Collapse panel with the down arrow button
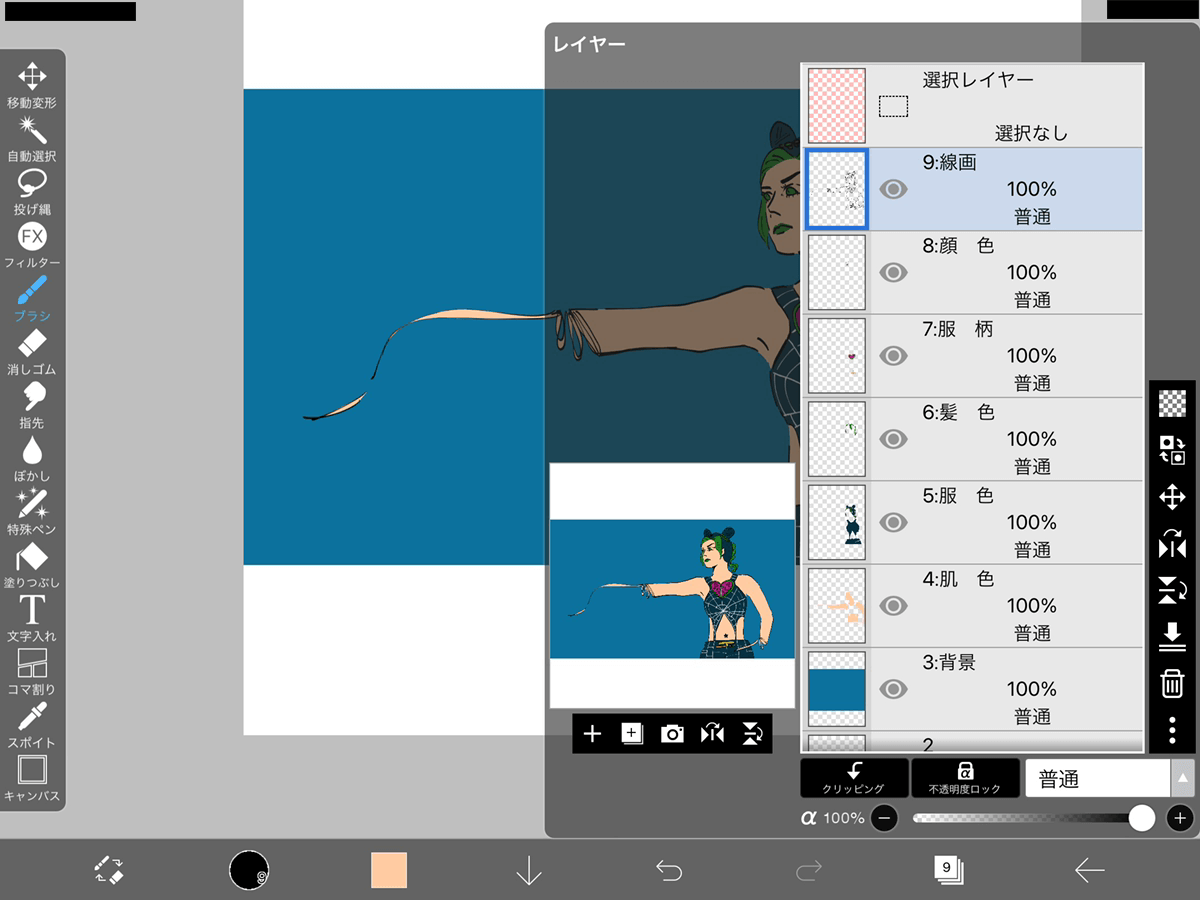 pos(529,871)
